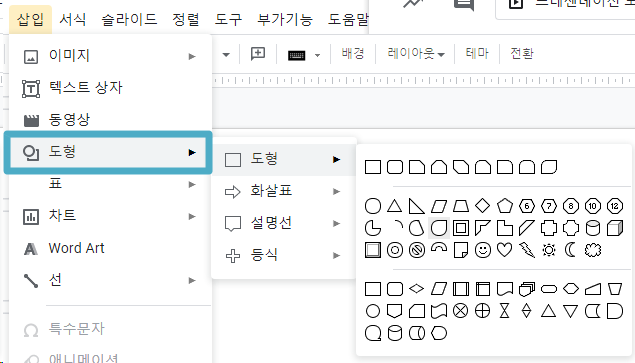The image size is (635, 363).
Task: Select the cube shape
Action: (x=615, y=228)
